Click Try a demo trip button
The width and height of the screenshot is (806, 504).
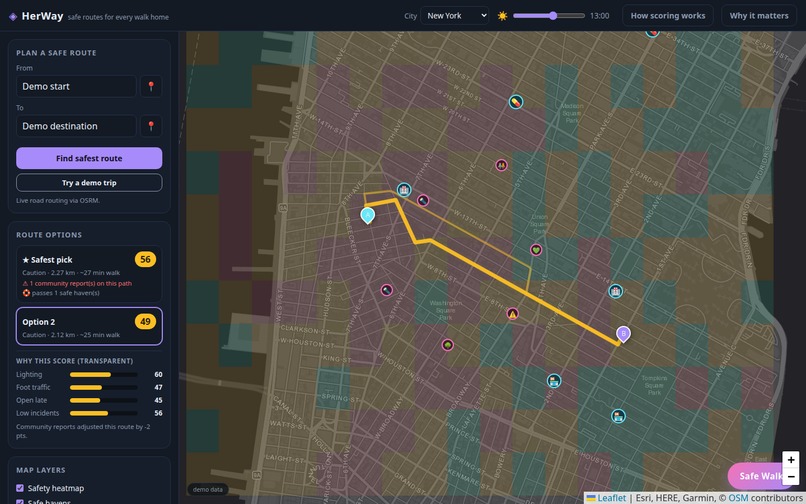[89, 183]
